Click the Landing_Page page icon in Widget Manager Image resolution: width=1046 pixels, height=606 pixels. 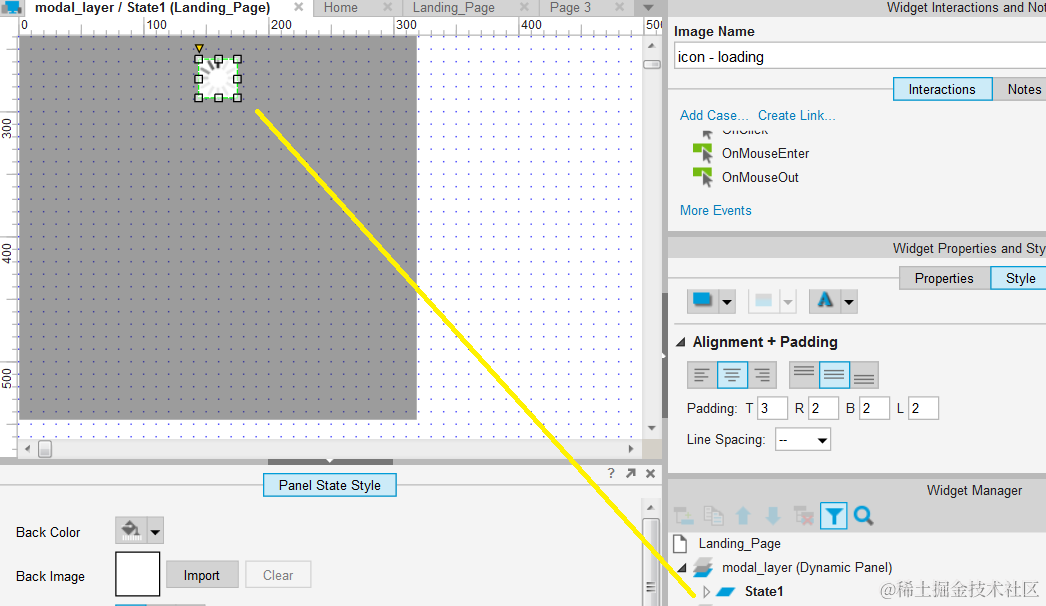(x=680, y=543)
